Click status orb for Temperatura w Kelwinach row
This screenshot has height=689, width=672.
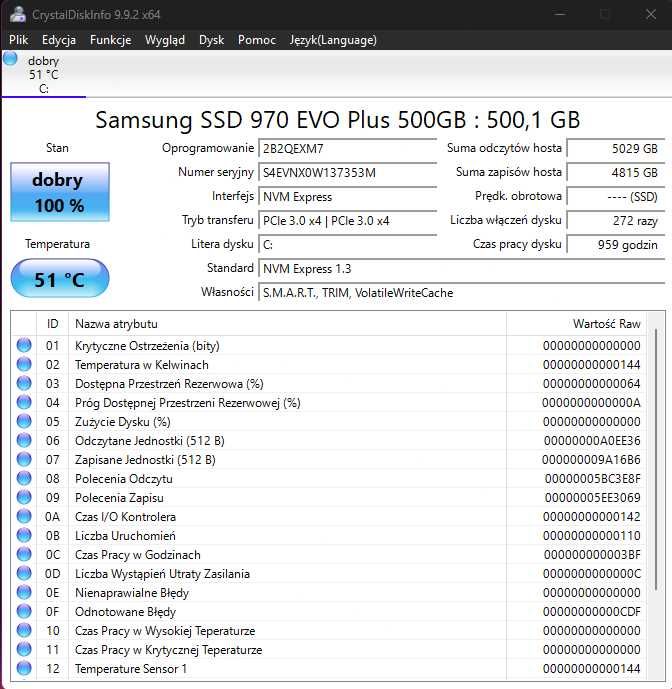[24, 364]
